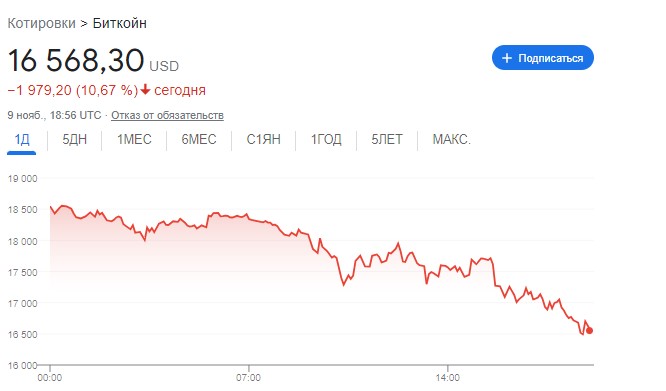Click the plus icon in the Подписаться button
Screen dimensions: 666x391
(506, 58)
